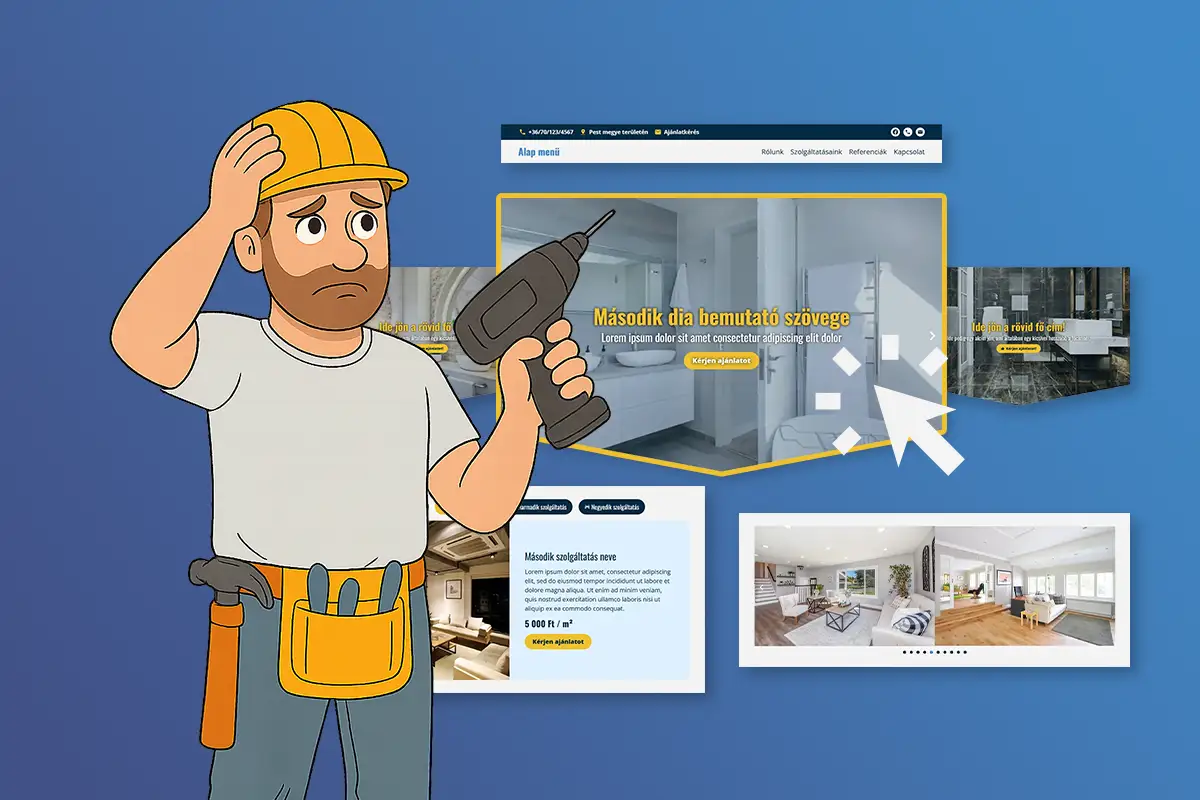
Task: Click the last gallery pagination dot
Action: point(965,652)
